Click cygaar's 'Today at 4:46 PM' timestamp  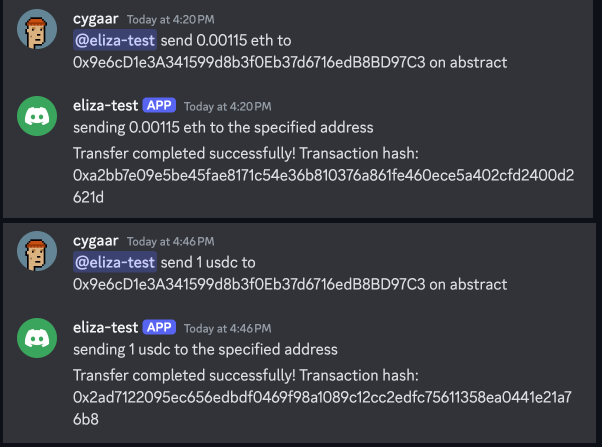tap(171, 242)
